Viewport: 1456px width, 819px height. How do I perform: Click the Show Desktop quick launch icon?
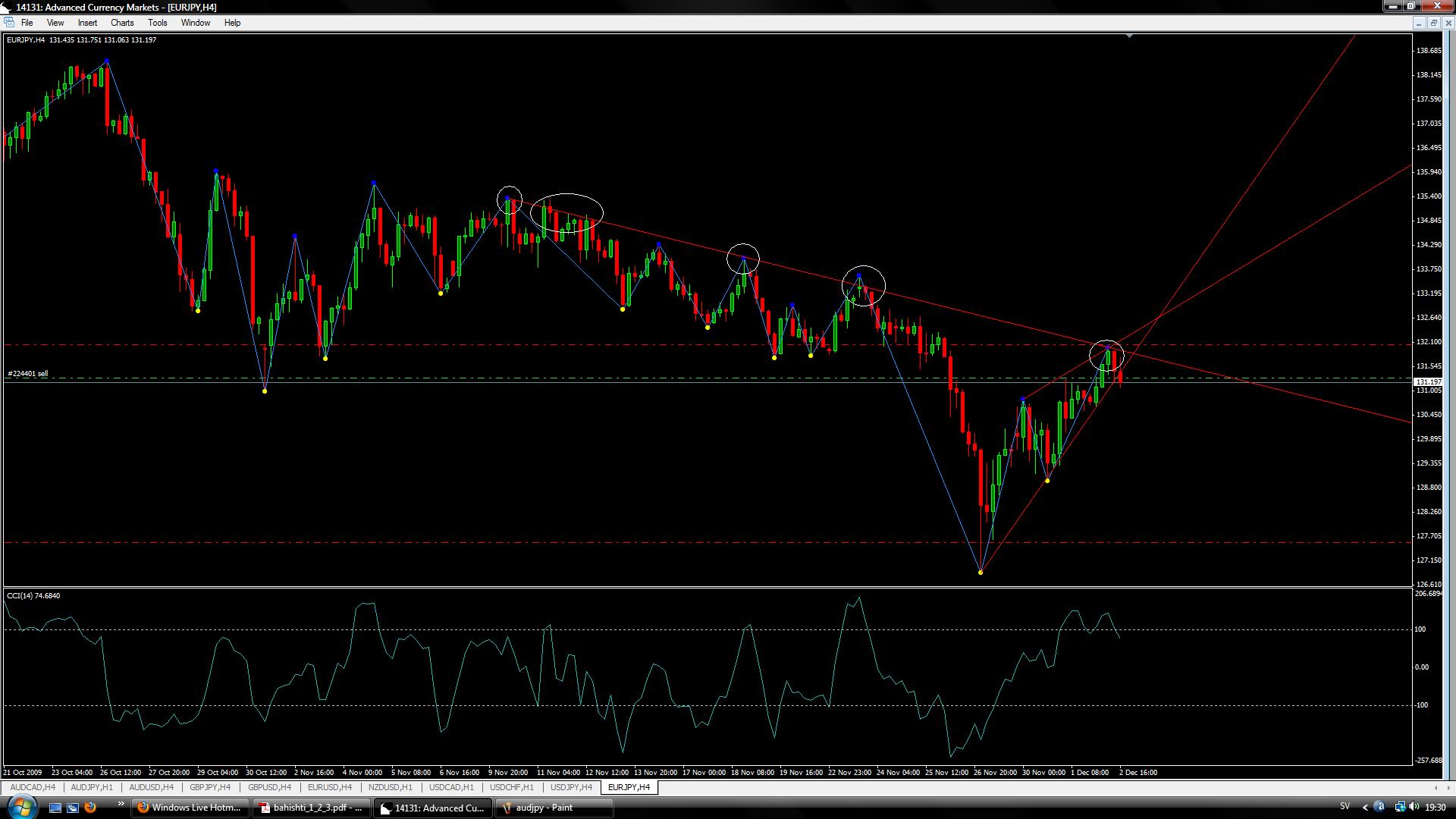coord(55,808)
